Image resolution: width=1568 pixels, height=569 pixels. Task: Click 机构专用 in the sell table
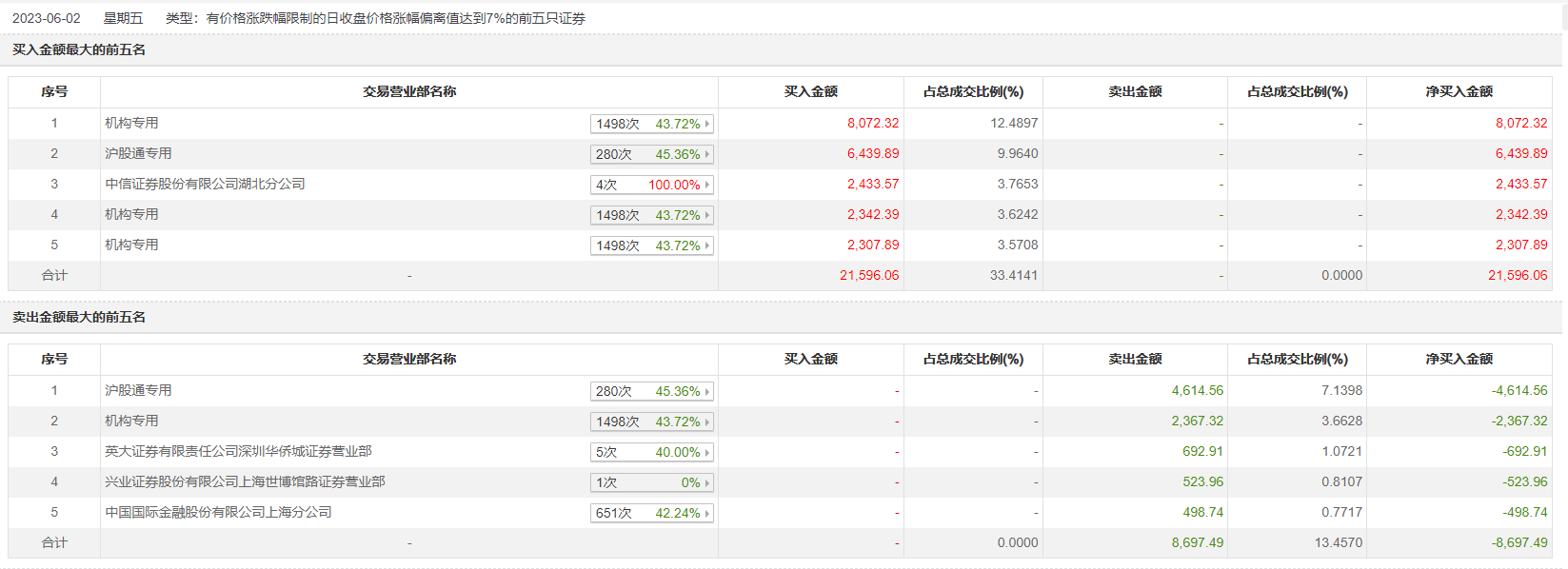pyautogui.click(x=131, y=421)
